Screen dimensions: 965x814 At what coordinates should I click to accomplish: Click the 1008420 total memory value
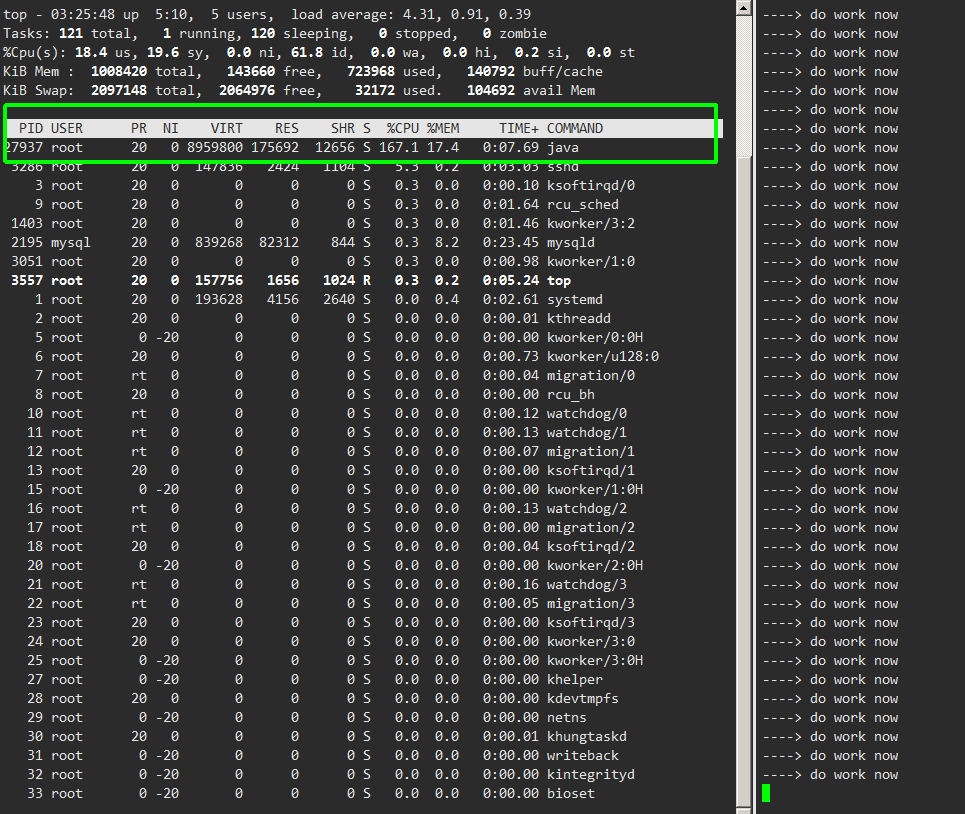pos(119,71)
